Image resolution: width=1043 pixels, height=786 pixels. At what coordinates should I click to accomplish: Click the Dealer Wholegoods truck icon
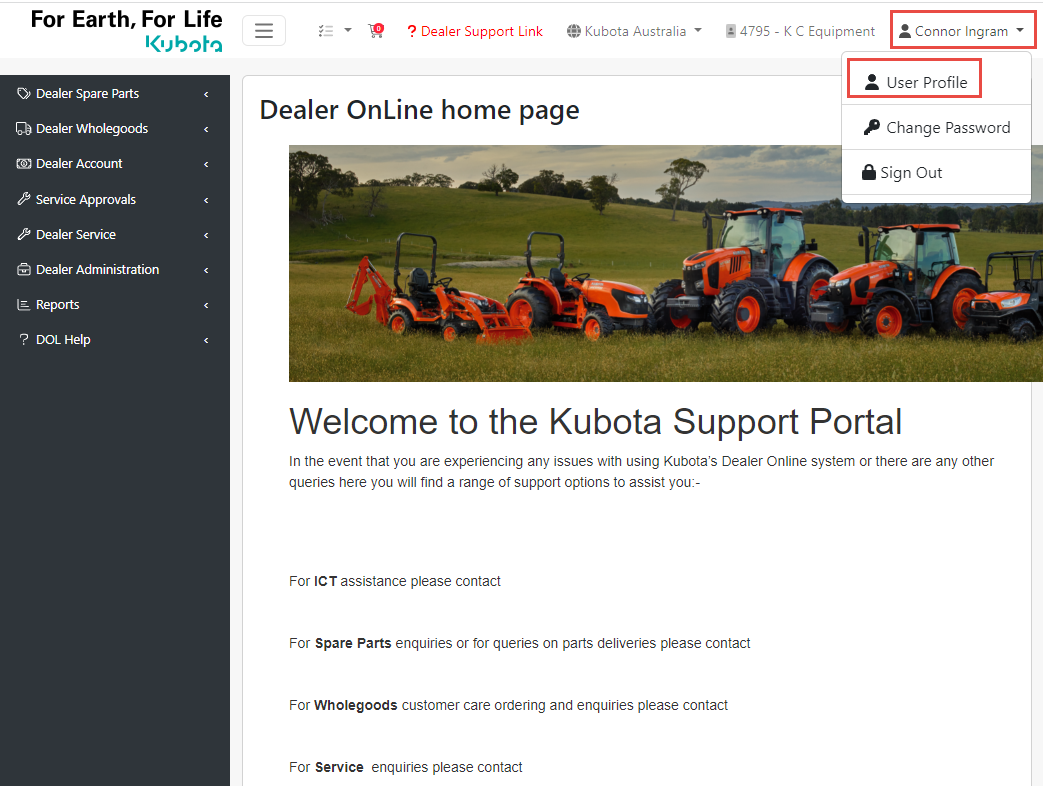click(23, 128)
